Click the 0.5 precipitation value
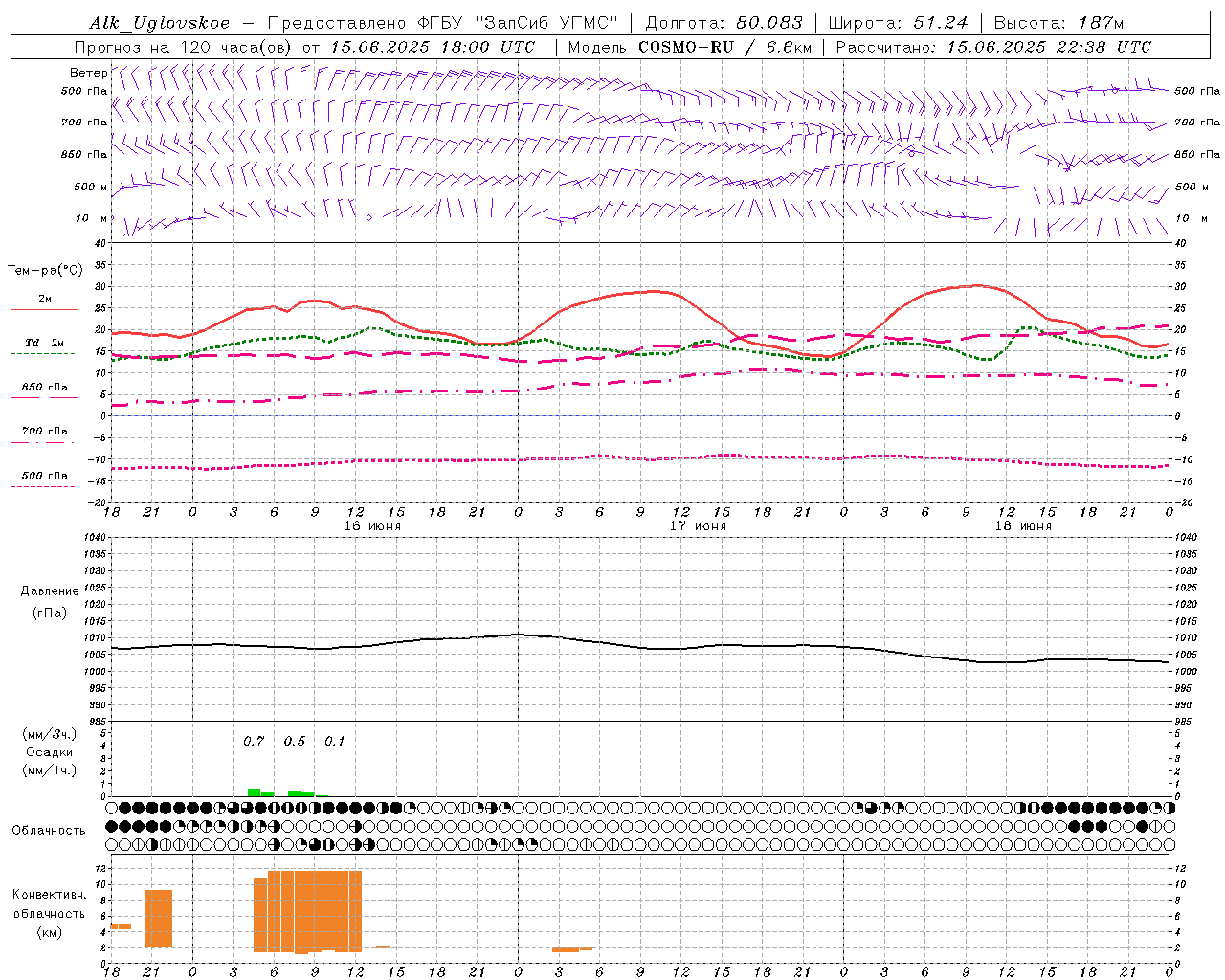The image size is (1225, 980). 295,741
